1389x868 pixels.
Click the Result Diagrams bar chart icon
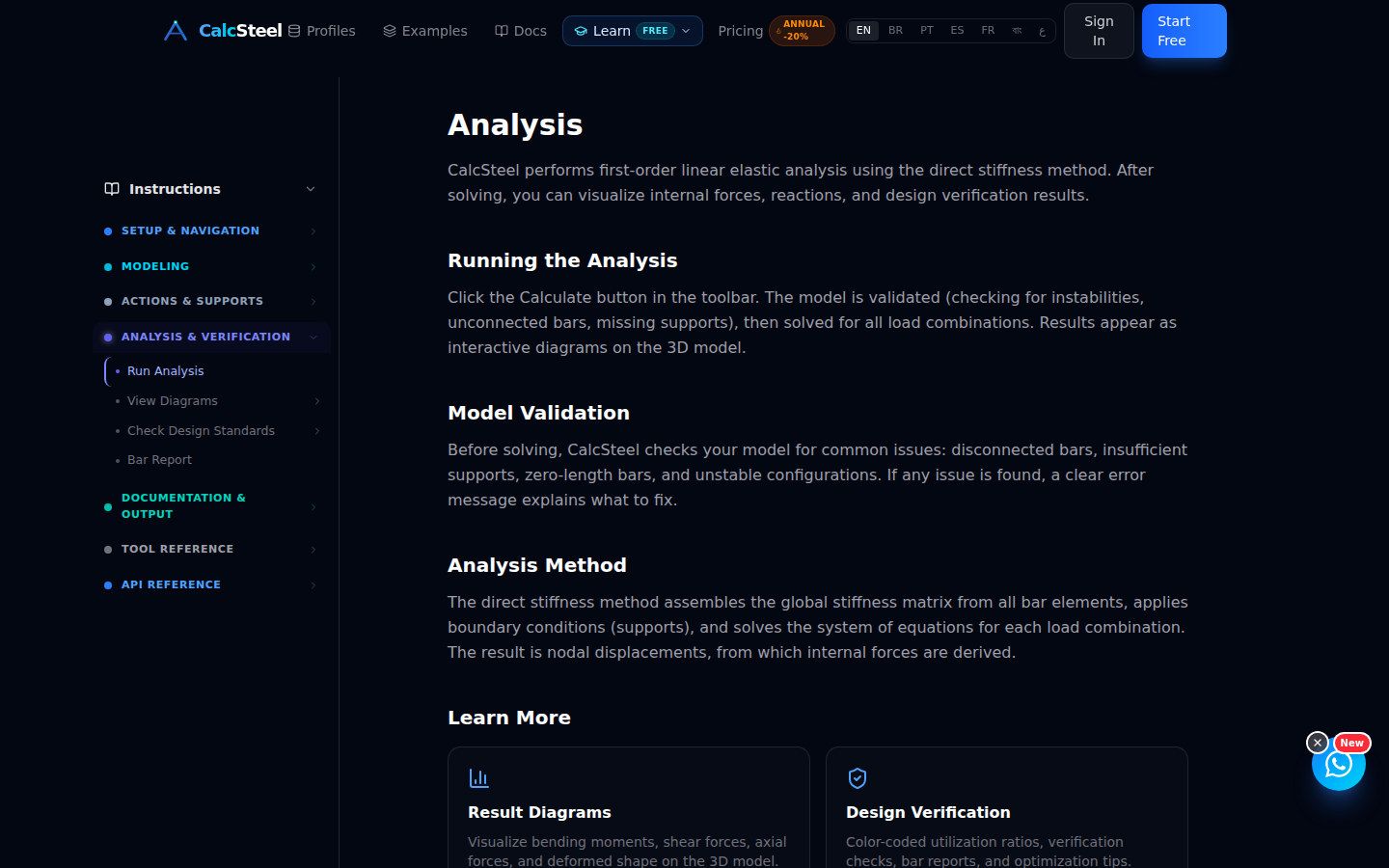[479, 777]
